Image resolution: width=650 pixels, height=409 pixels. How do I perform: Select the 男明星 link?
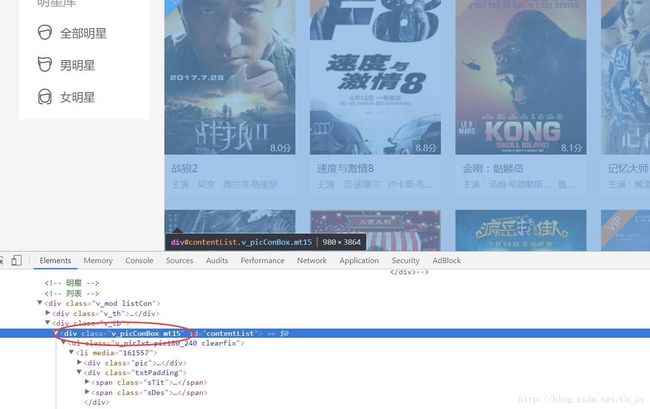78,65
